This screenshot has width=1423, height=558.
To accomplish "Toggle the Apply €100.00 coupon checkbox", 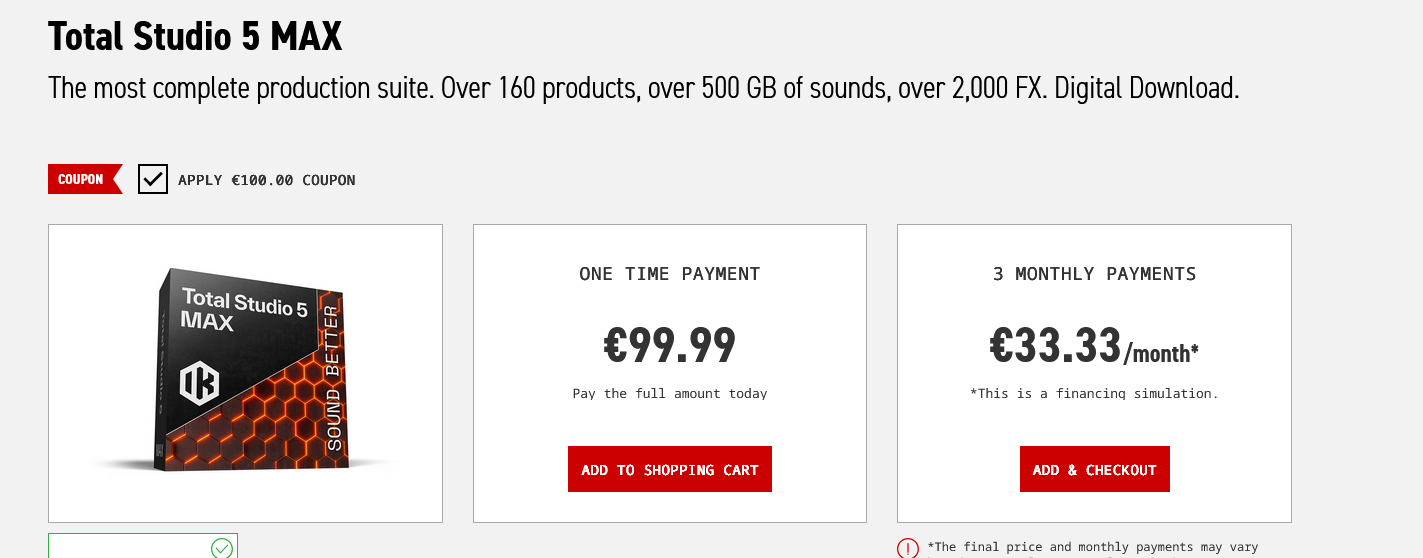I will point(153,179).
